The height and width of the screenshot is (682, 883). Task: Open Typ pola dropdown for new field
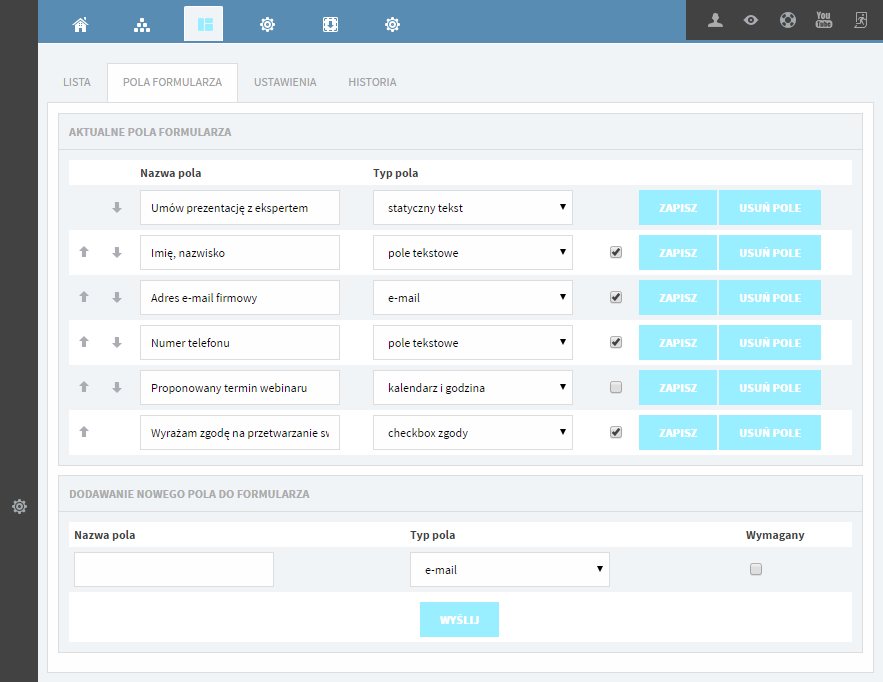click(510, 569)
